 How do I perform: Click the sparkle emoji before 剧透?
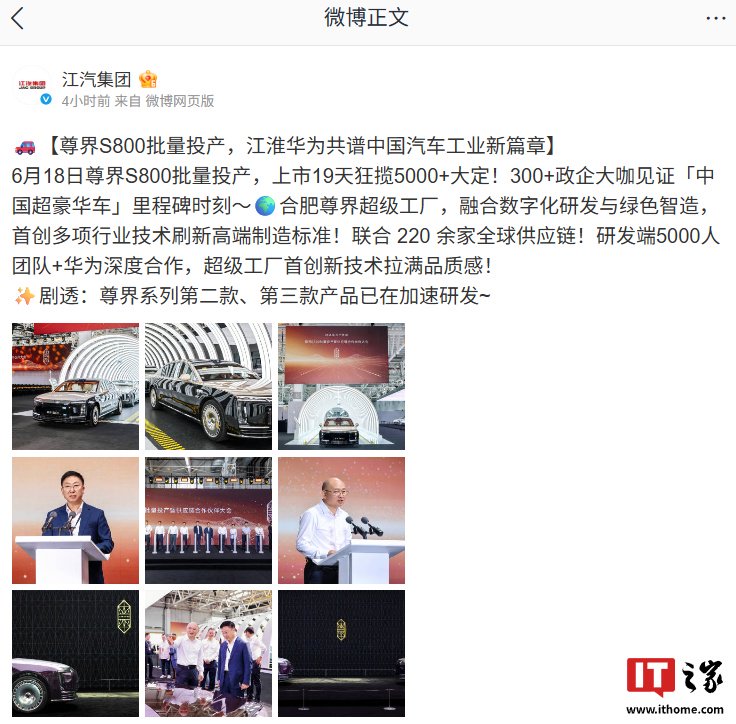[x=24, y=296]
